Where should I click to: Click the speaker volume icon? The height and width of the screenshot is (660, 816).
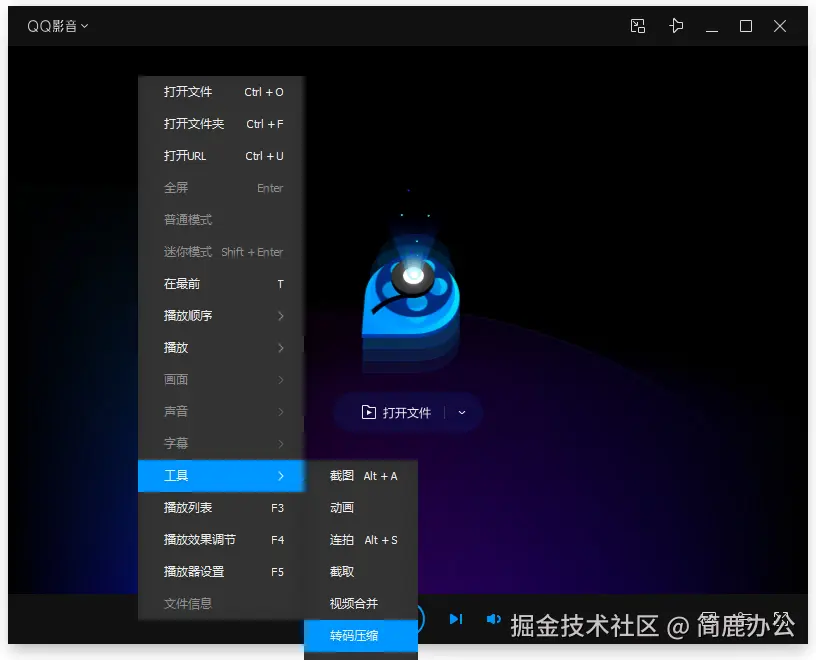[x=494, y=619]
